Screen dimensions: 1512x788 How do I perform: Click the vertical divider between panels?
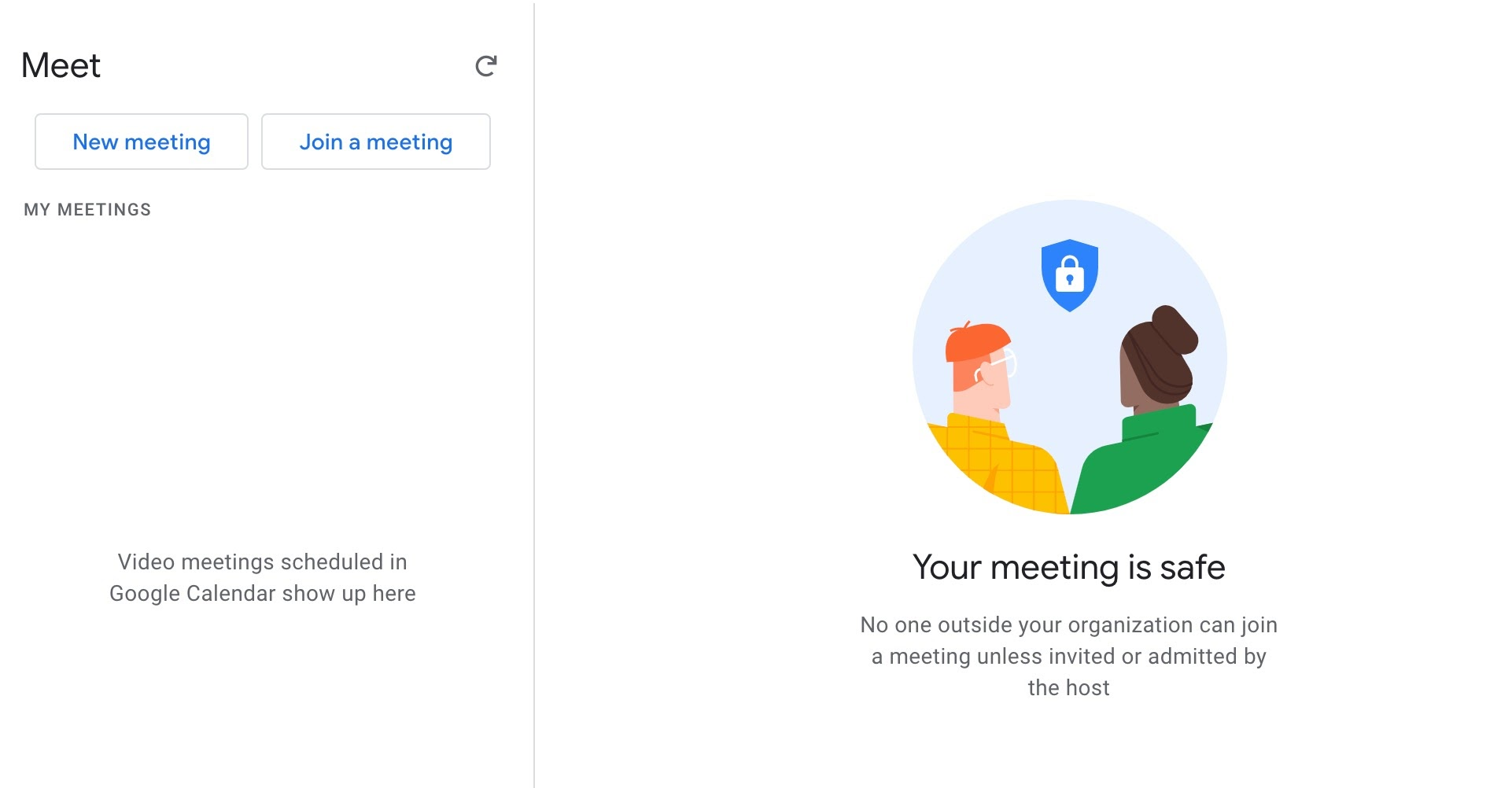pos(534,393)
